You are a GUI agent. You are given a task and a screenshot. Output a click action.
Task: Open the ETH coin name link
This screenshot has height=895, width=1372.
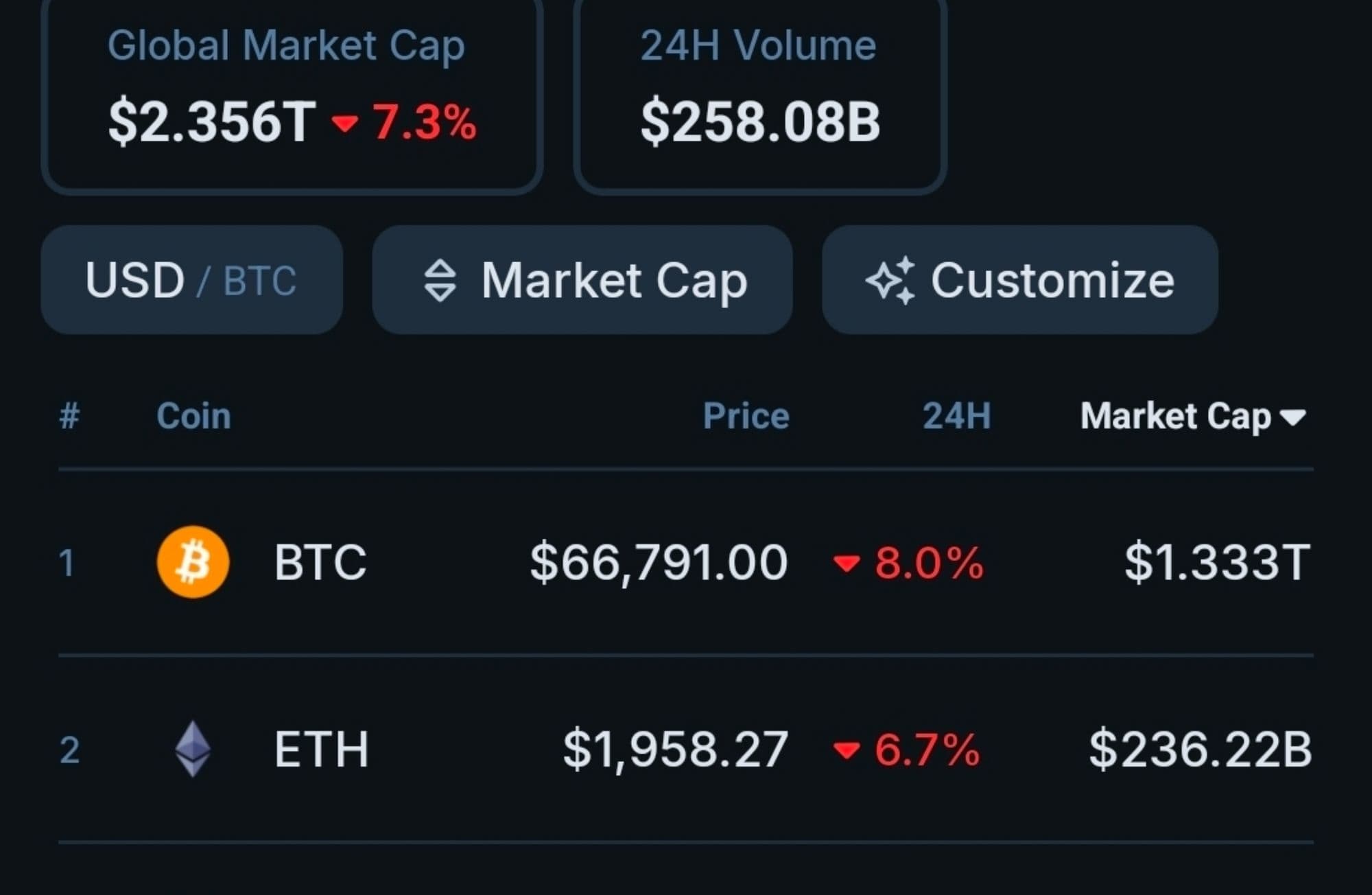click(x=321, y=749)
